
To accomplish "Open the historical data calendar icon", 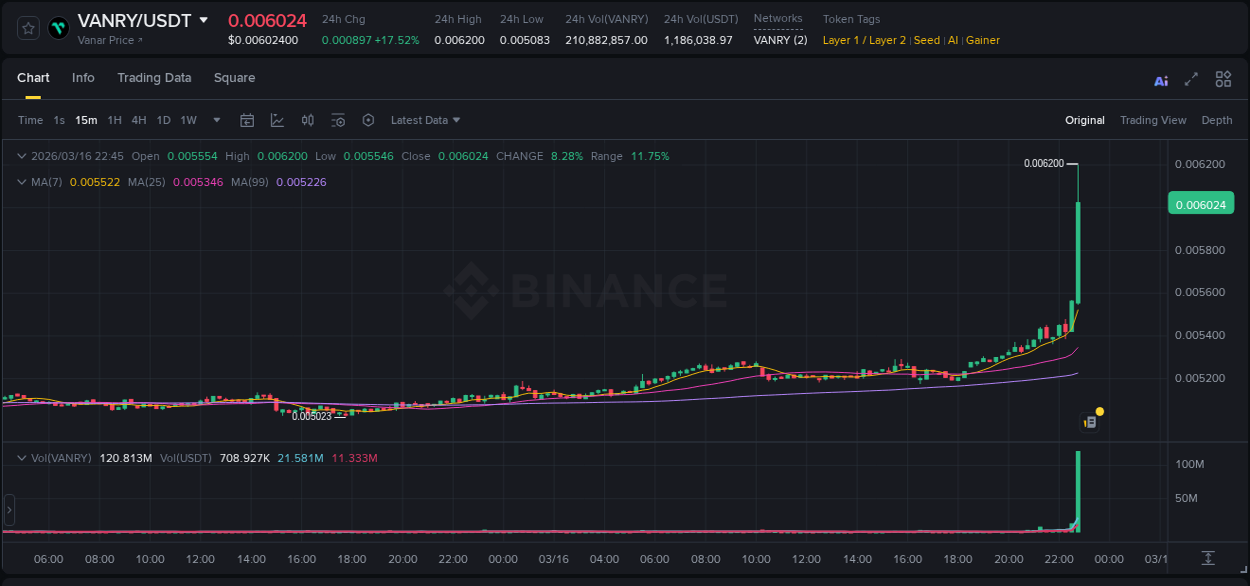I will tap(247, 119).
